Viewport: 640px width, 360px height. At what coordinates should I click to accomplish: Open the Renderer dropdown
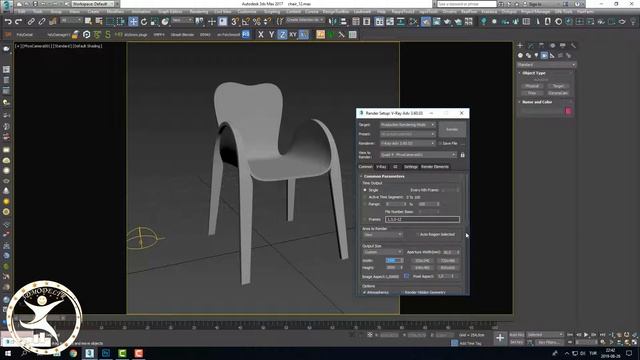tap(408, 144)
